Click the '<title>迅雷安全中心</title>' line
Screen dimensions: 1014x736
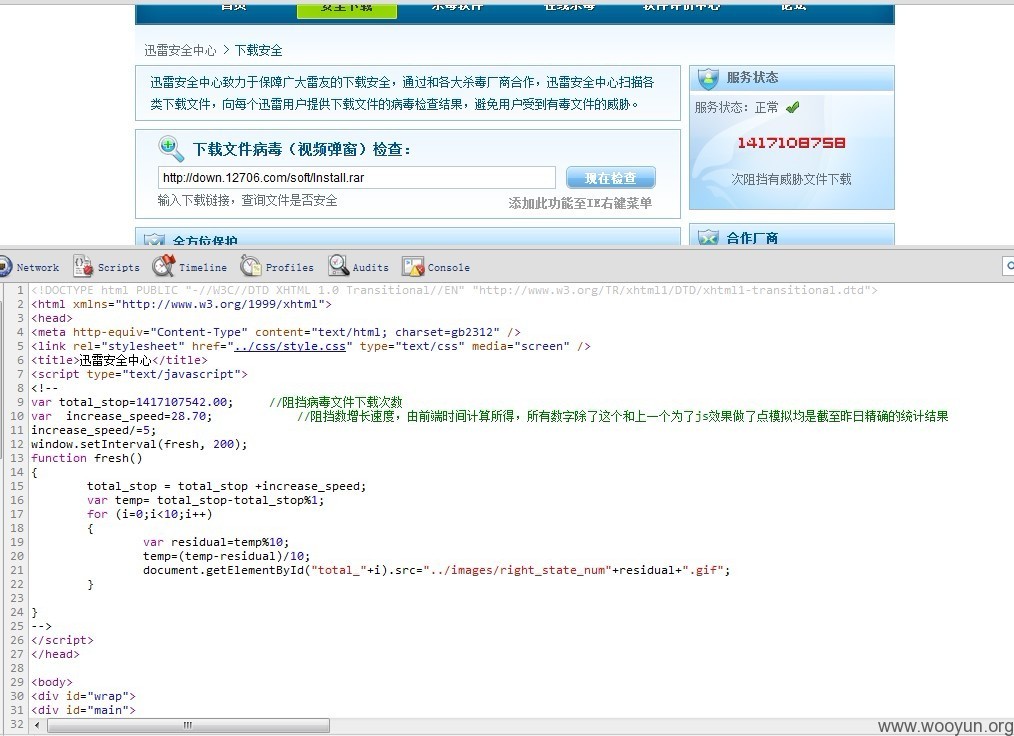120,360
